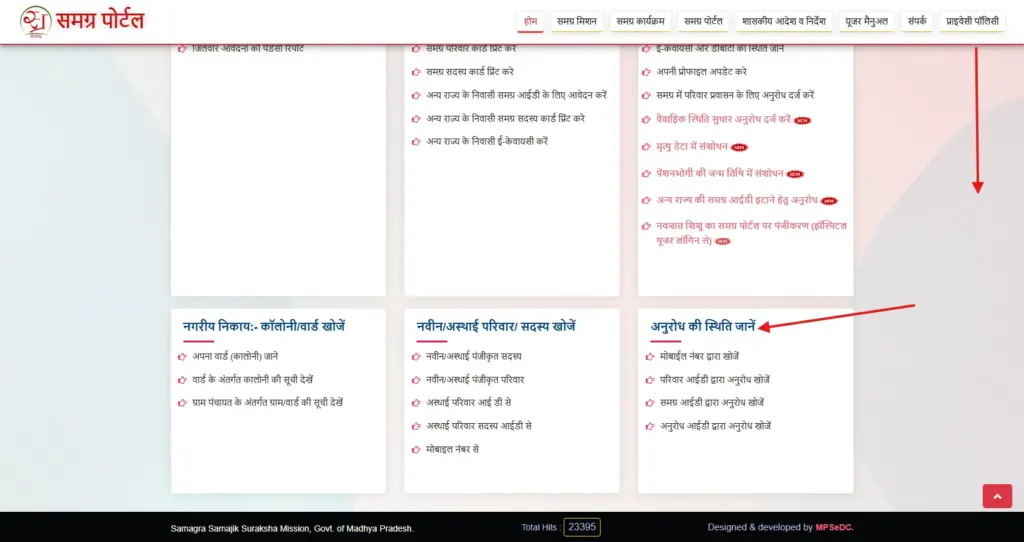1024x542 pixels.
Task: Click Samagra Samajik Suraksha Mission footer text
Action: 292,528
